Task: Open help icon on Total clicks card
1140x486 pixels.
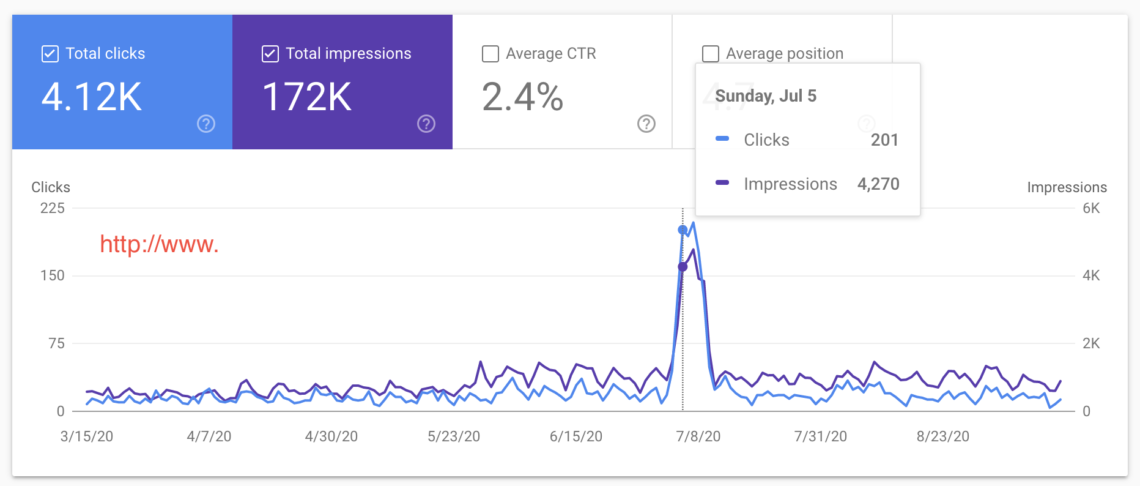Action: pyautogui.click(x=206, y=124)
